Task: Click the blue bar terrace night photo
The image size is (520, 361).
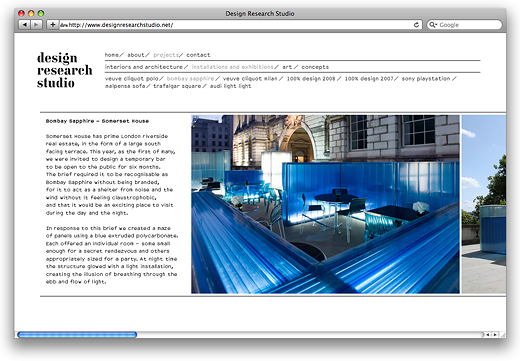Action: click(x=325, y=204)
